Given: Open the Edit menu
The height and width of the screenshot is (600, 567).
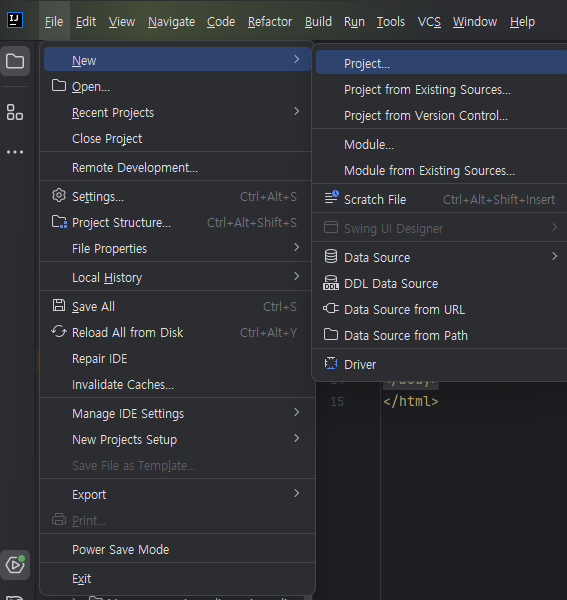Looking at the screenshot, I should (x=86, y=22).
